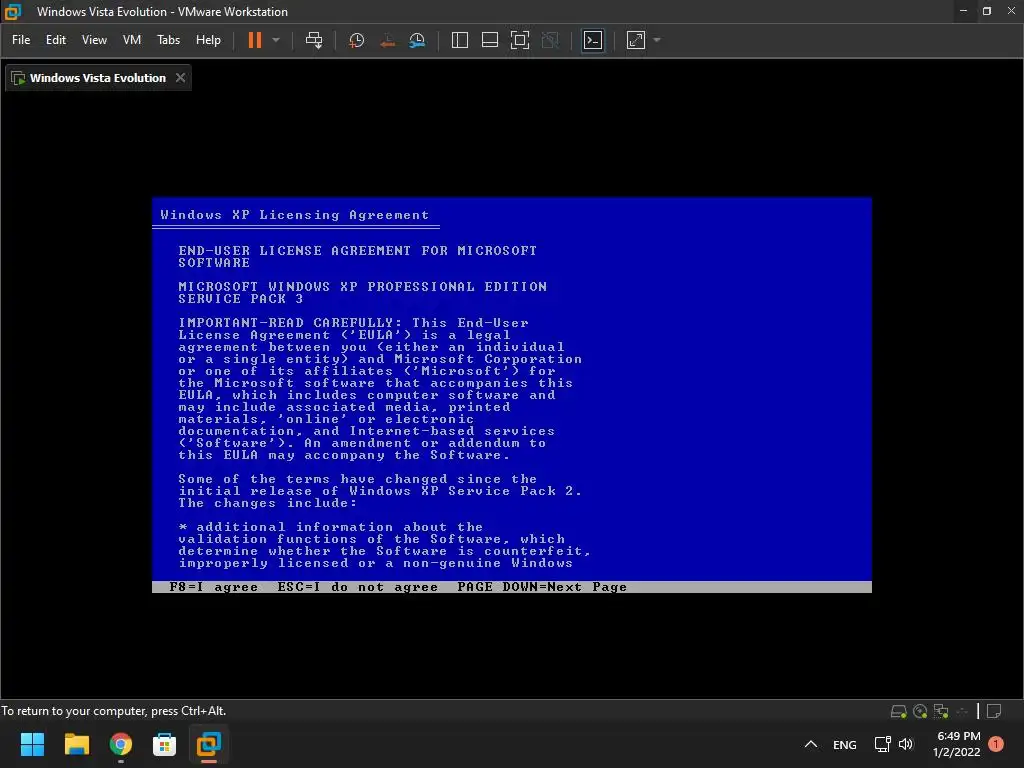
Task: Click the ENG language indicator
Action: [844, 744]
